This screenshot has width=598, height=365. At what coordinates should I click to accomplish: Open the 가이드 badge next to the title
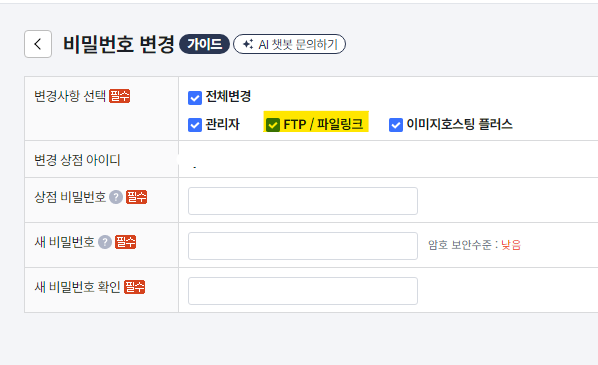(204, 44)
